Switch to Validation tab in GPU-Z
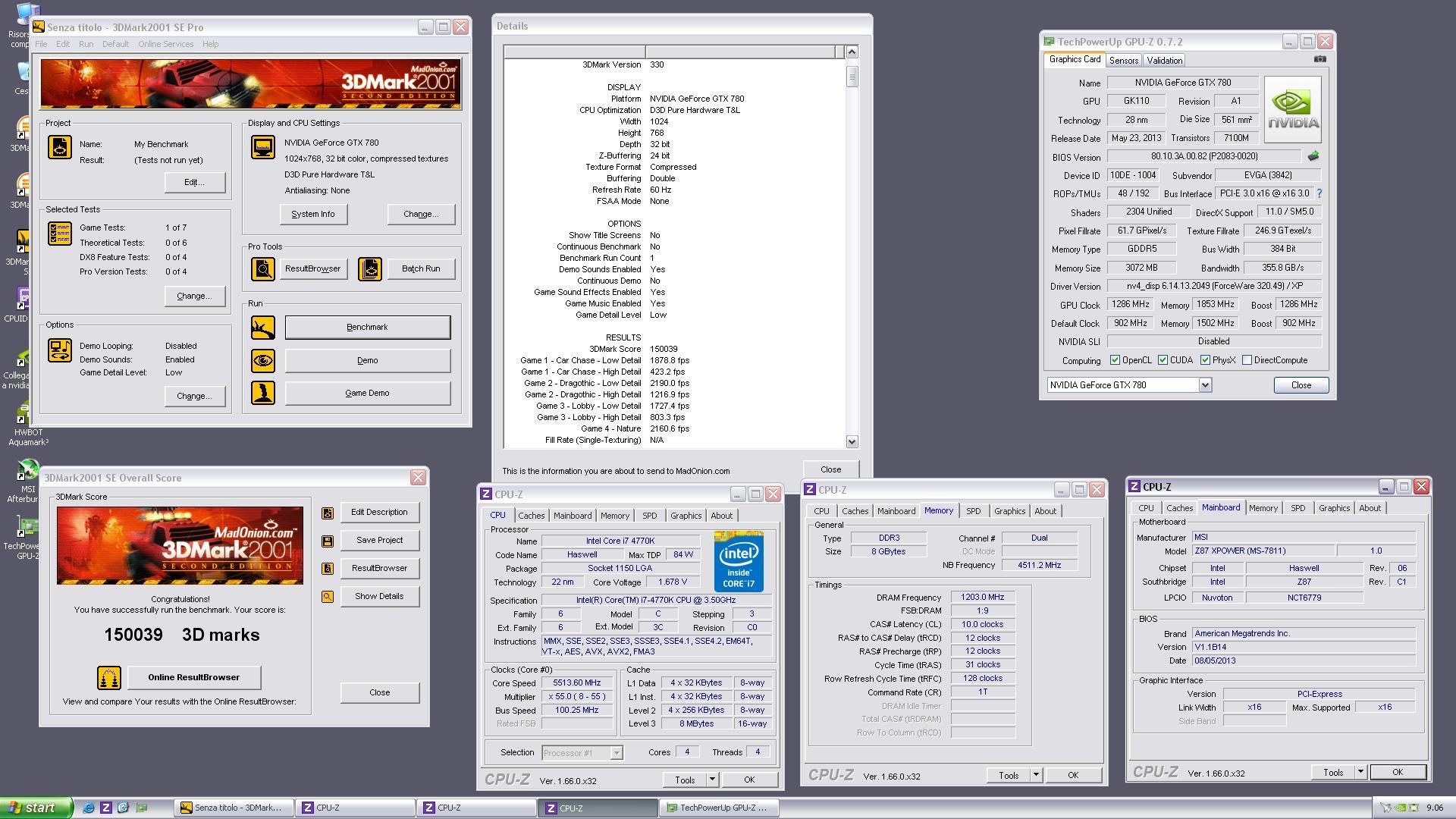 click(1164, 61)
